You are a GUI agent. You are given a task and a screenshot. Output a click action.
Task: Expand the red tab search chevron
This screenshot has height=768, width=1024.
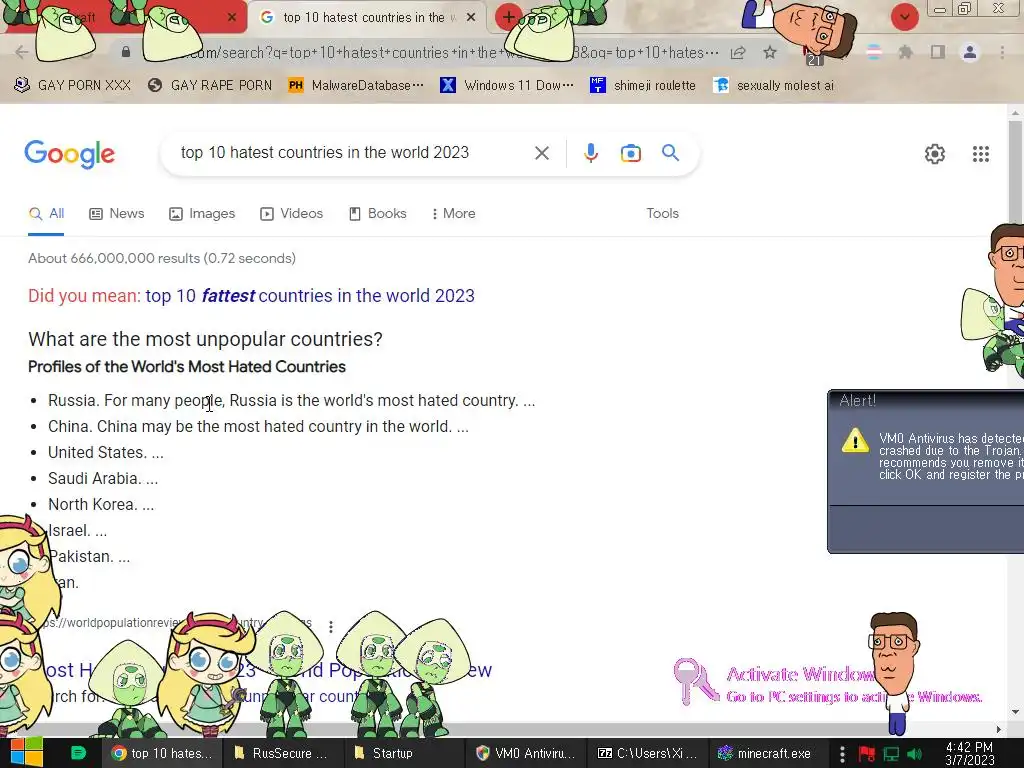coord(904,17)
